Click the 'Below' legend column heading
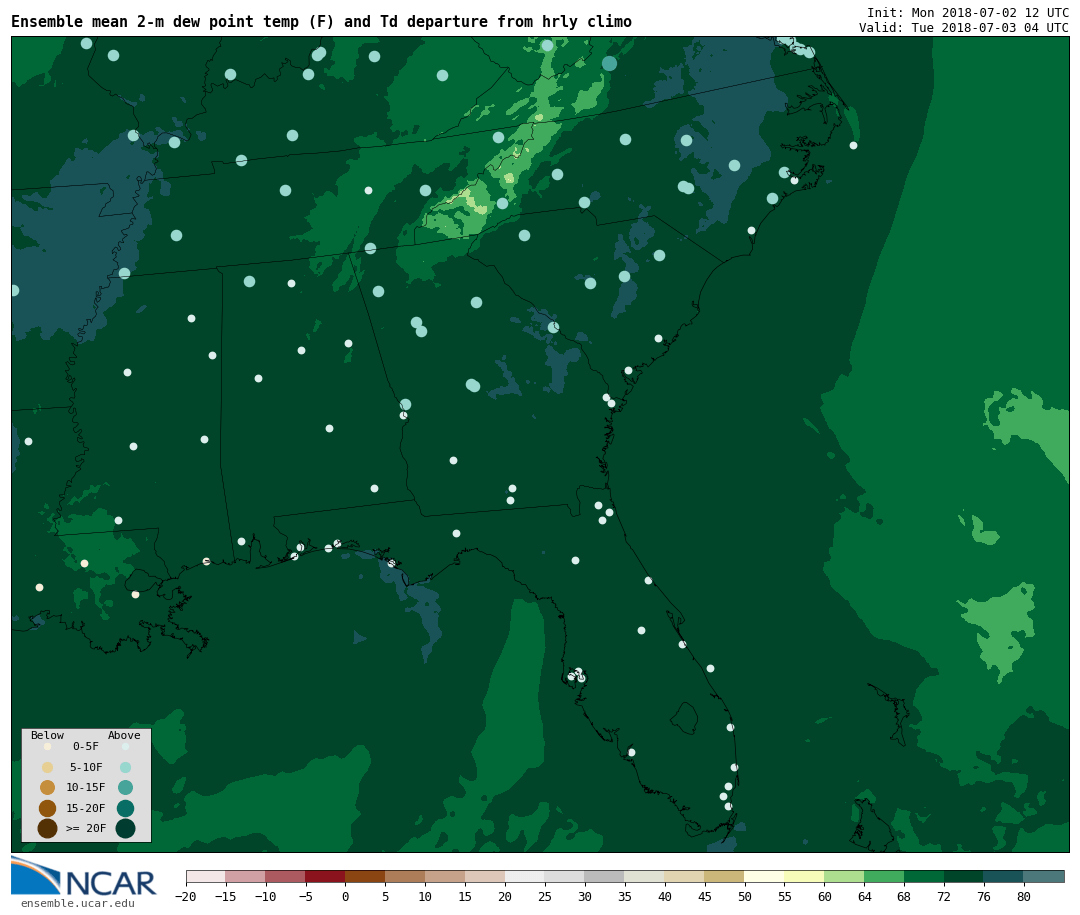 point(48,735)
